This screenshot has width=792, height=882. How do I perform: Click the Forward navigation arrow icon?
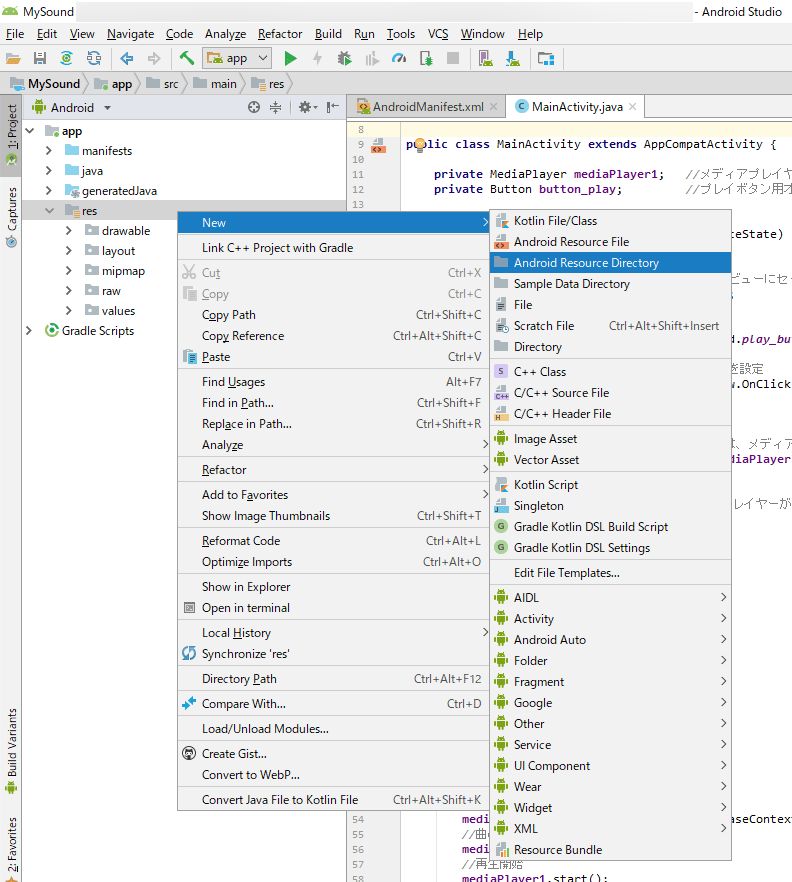coord(154,58)
